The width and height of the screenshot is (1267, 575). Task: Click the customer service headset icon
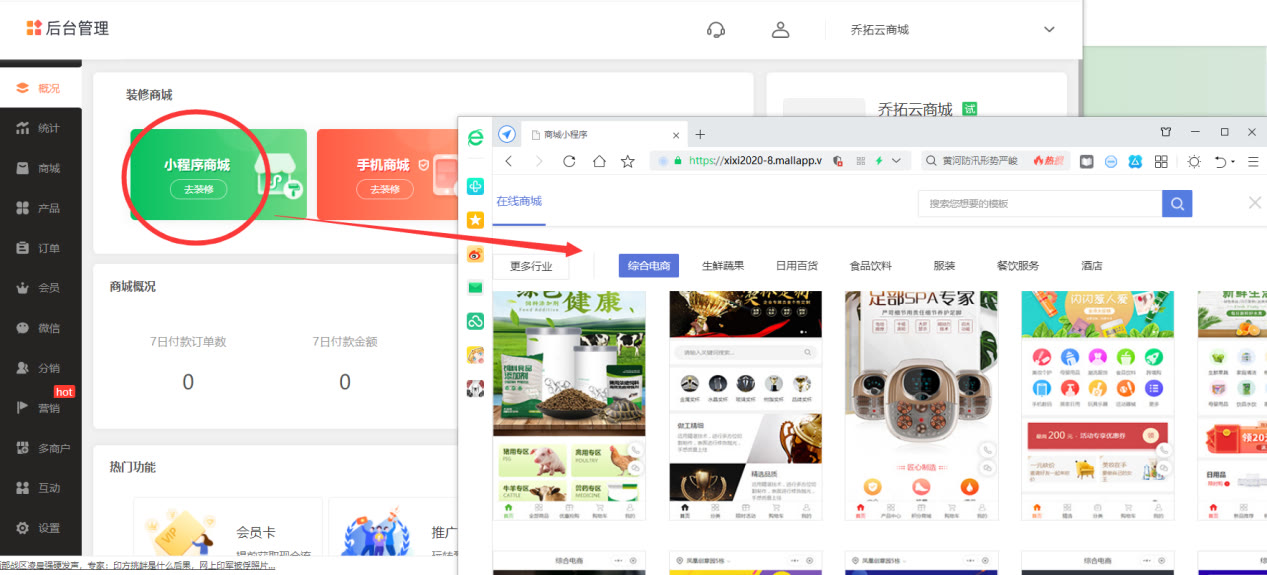click(x=716, y=30)
